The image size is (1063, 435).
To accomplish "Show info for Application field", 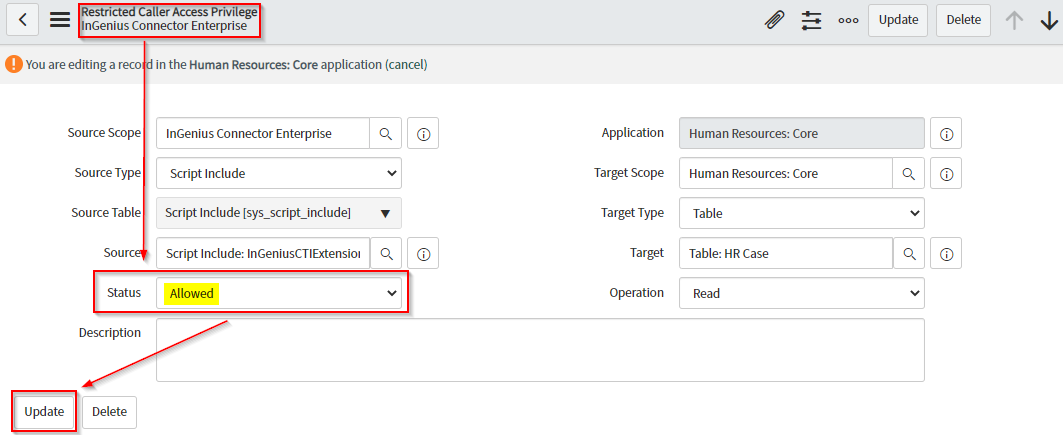I will coord(946,133).
